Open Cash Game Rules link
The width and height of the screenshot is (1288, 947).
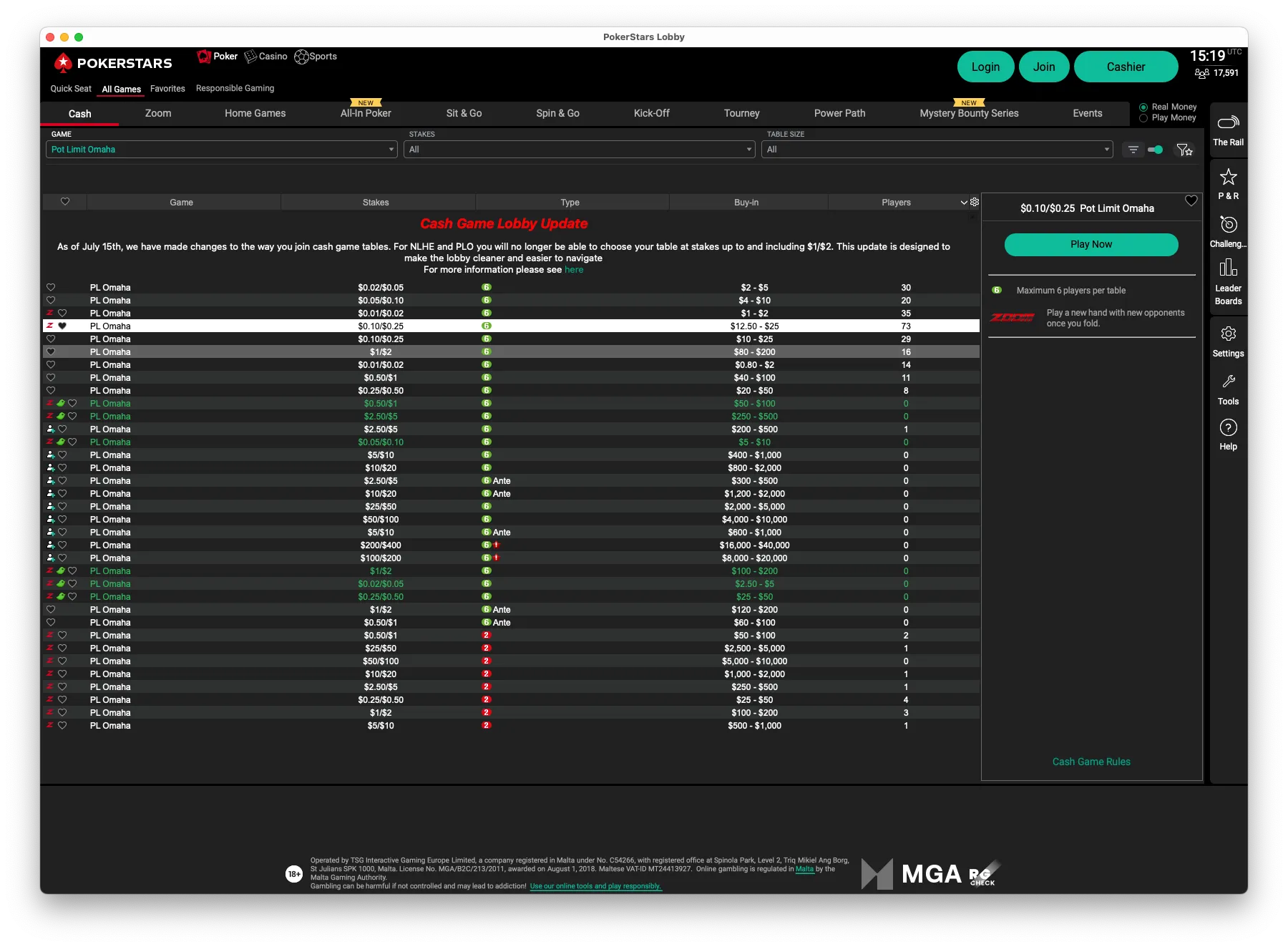coord(1091,762)
